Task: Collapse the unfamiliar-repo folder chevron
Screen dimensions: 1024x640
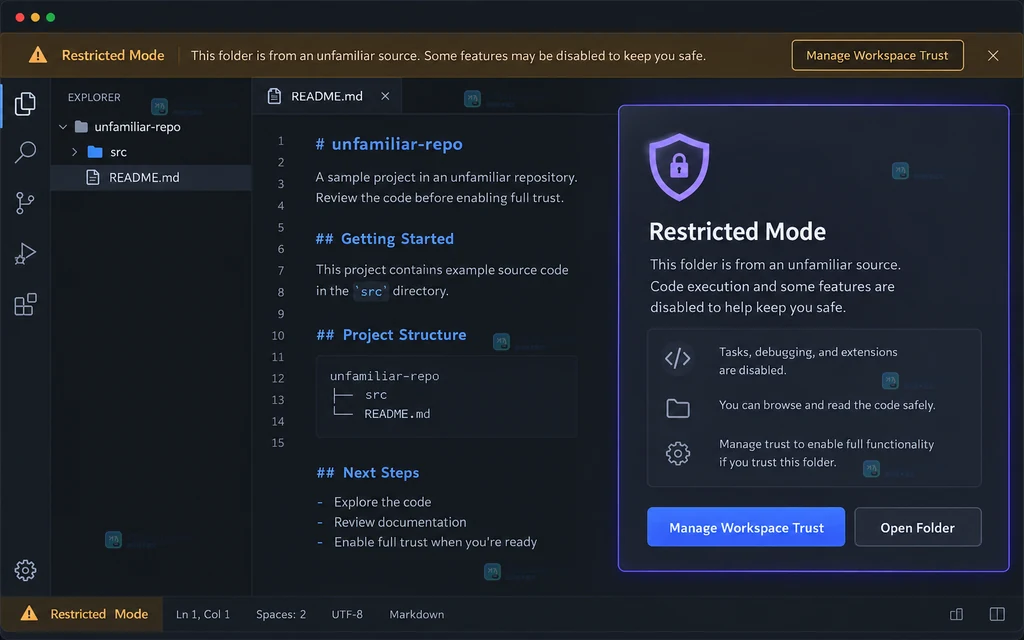Action: [x=63, y=127]
